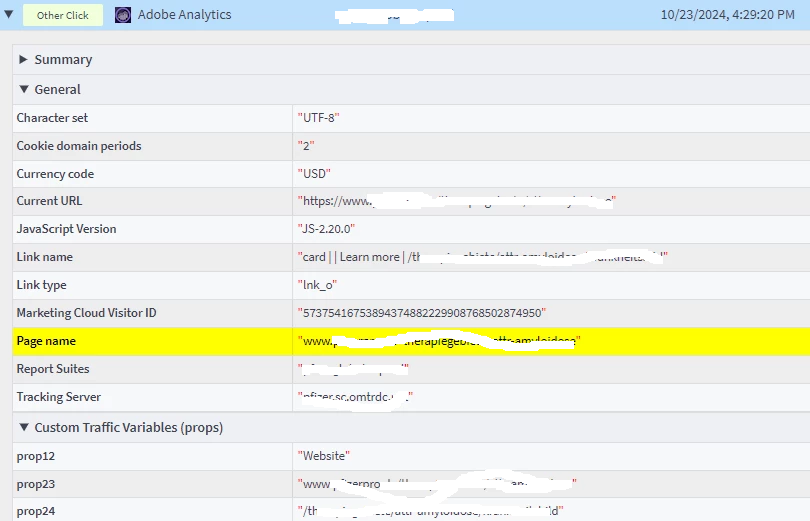Select the Marketing Cloud Visitor ID number
The width and height of the screenshot is (810, 521).
pos(422,313)
